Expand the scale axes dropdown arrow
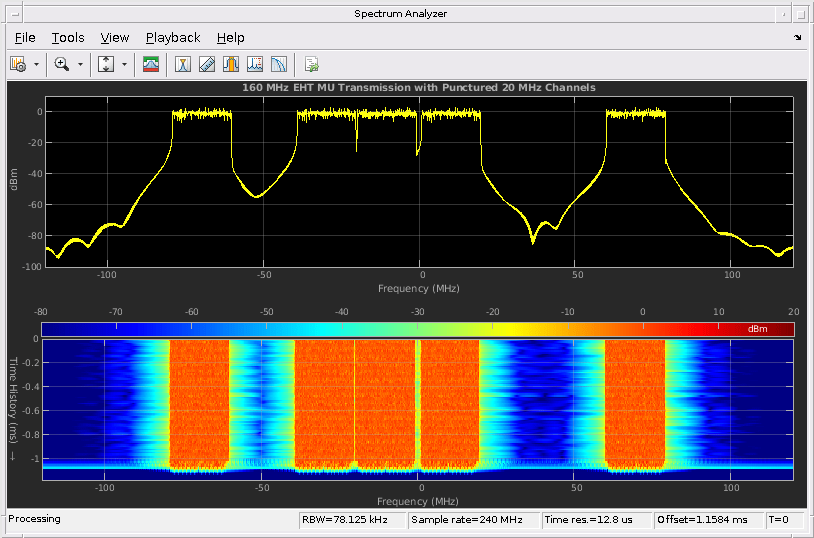The width and height of the screenshot is (814, 538). point(125,64)
